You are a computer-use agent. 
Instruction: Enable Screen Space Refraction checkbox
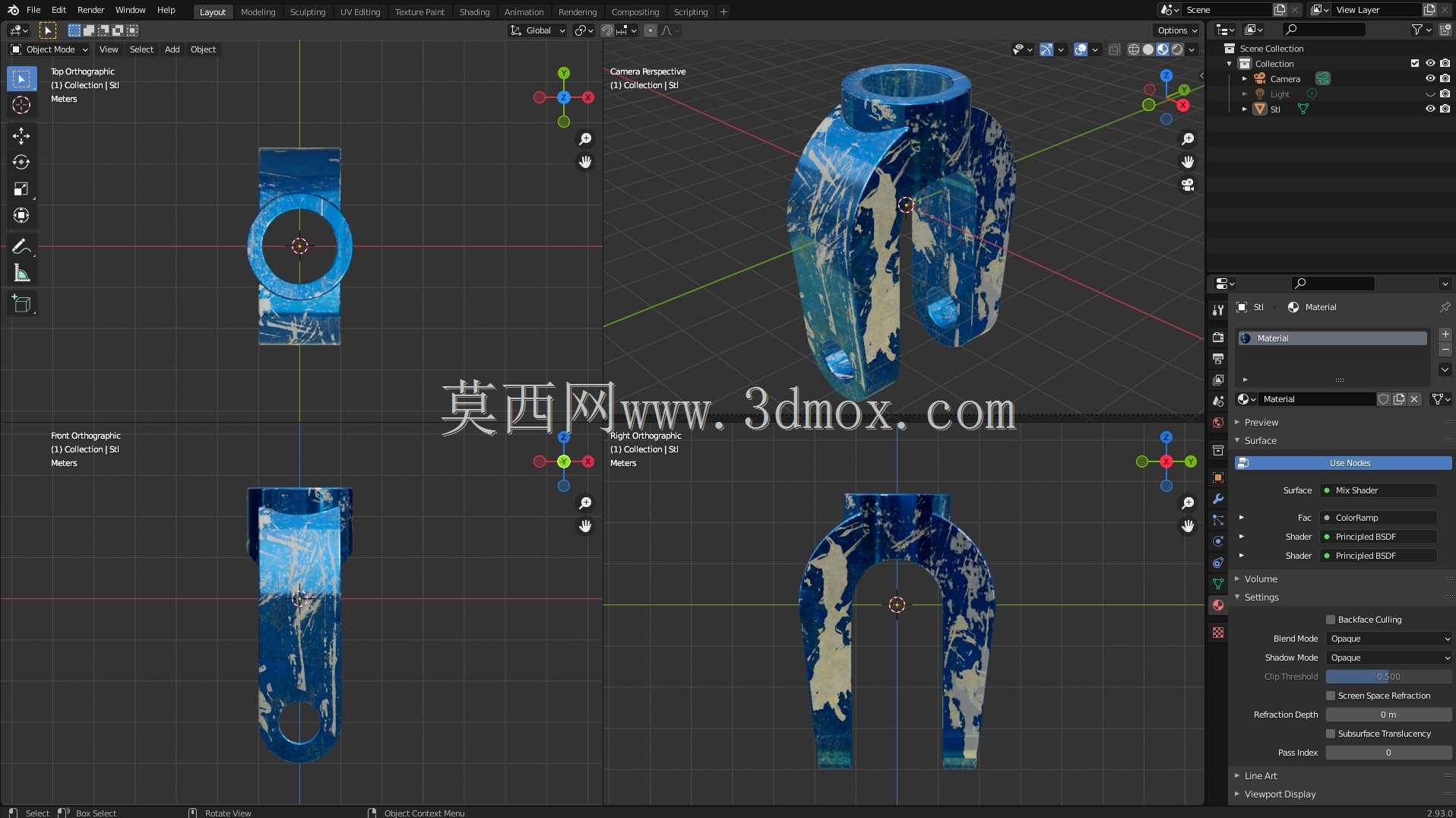1331,696
